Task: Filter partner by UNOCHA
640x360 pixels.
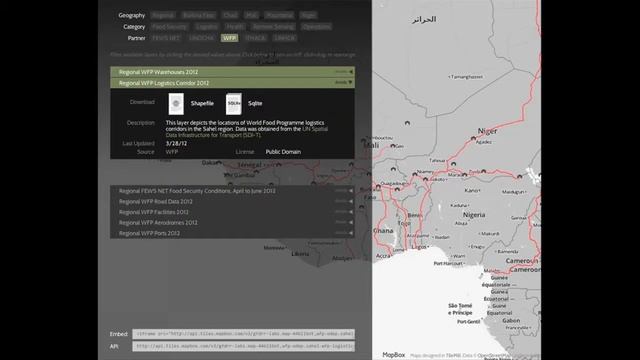Action: pos(201,38)
